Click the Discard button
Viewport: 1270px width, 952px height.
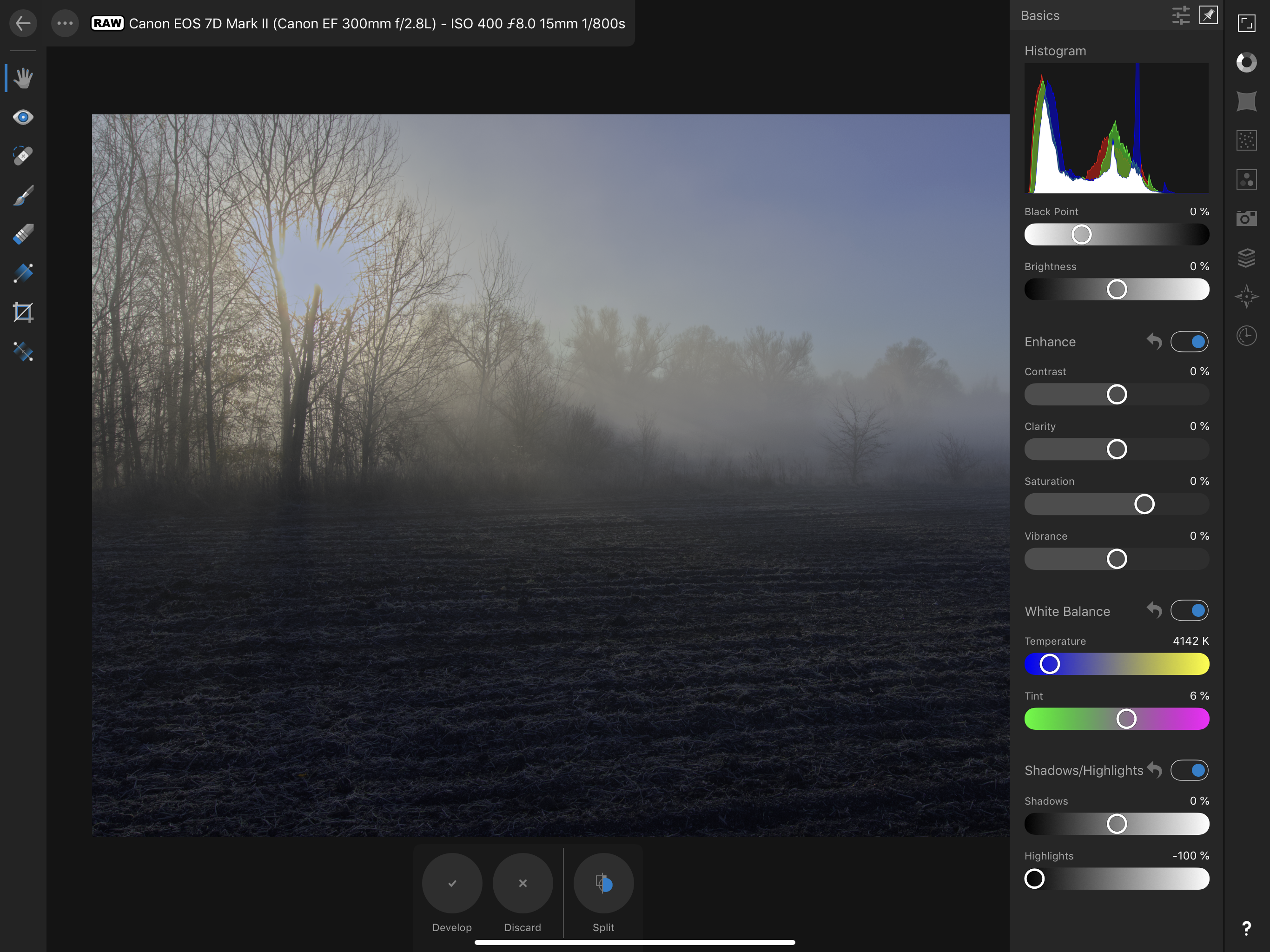click(523, 883)
